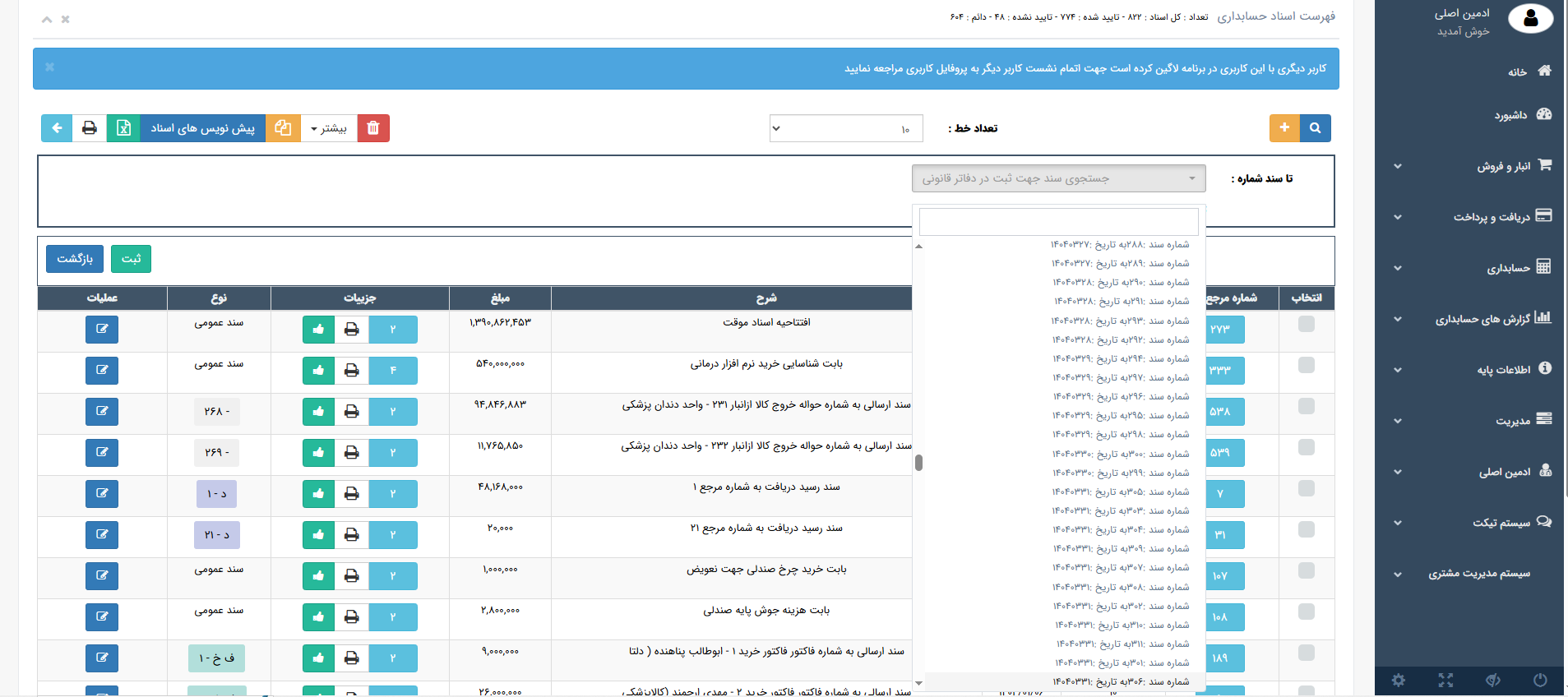Click the red trash delete button
The image size is (1568, 697).
pos(373,128)
